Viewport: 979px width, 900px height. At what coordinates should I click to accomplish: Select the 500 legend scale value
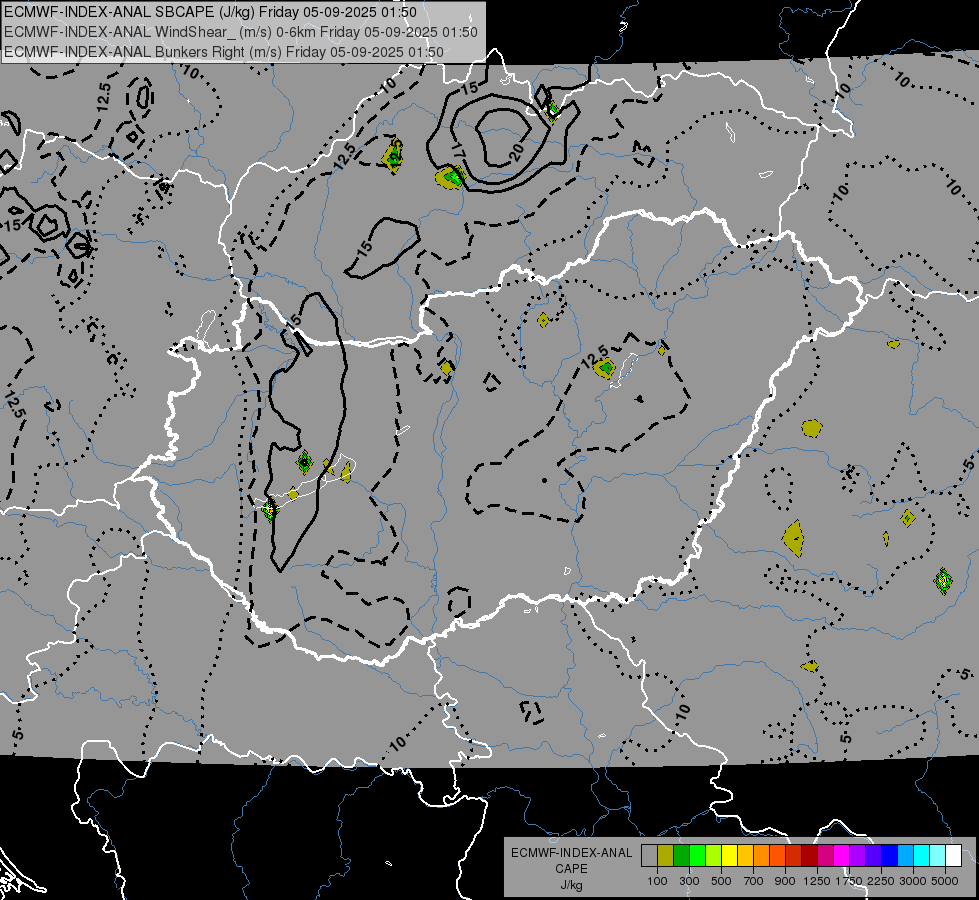click(721, 881)
